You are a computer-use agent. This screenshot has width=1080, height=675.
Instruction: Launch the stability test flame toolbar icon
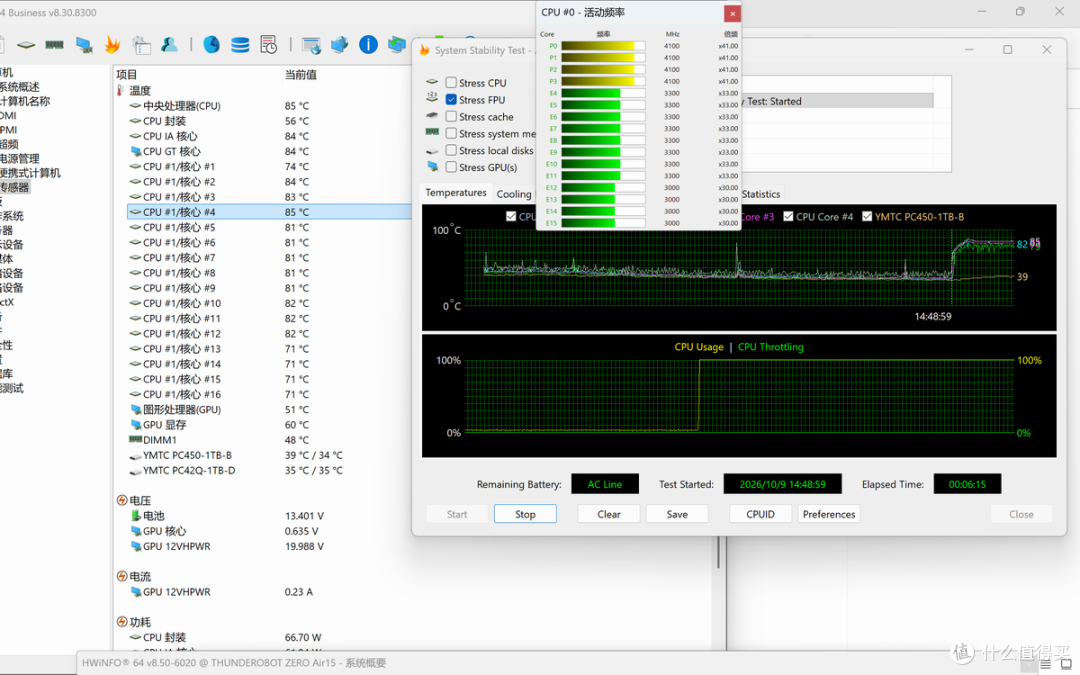[112, 45]
